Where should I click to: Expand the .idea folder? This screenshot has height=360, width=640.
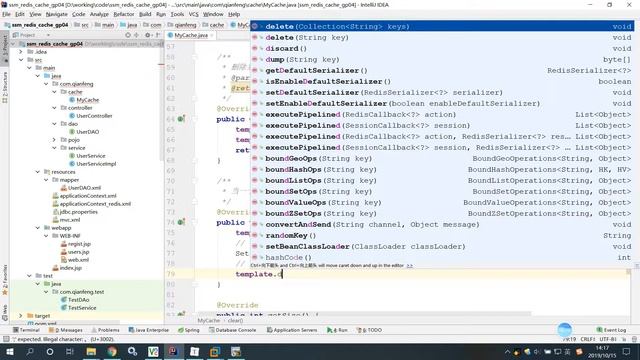(x=21, y=52)
